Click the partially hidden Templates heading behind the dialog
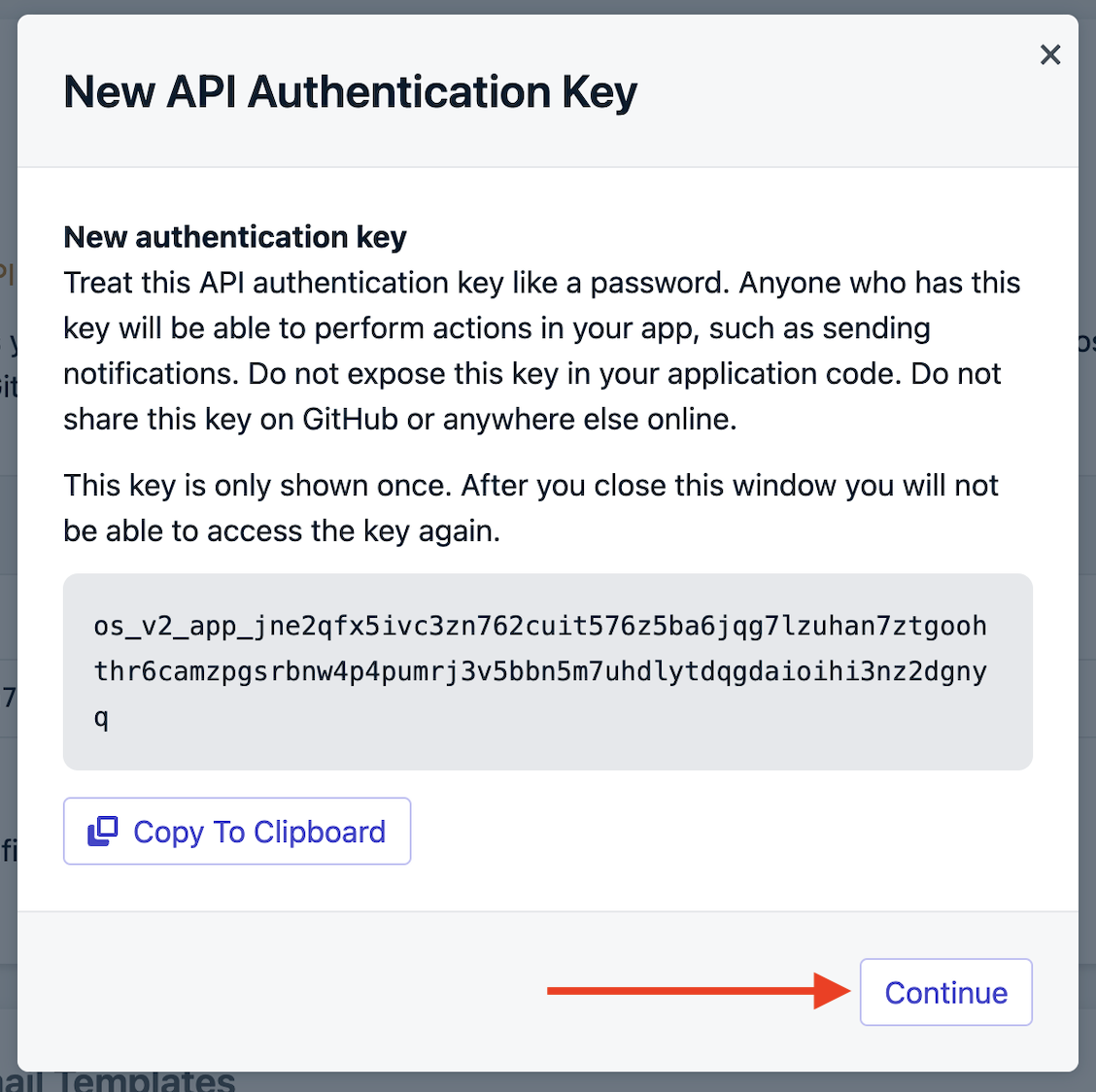 pos(146,1080)
